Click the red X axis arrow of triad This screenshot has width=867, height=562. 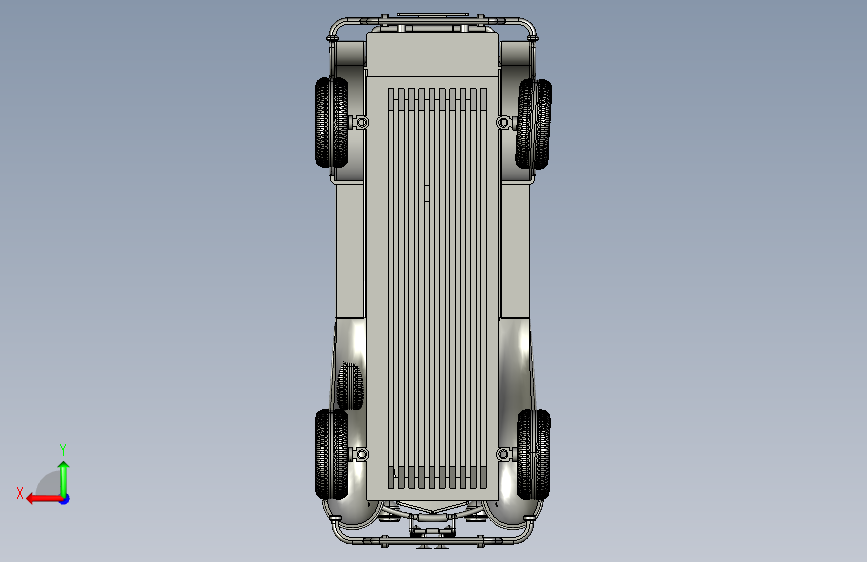[x=44, y=499]
